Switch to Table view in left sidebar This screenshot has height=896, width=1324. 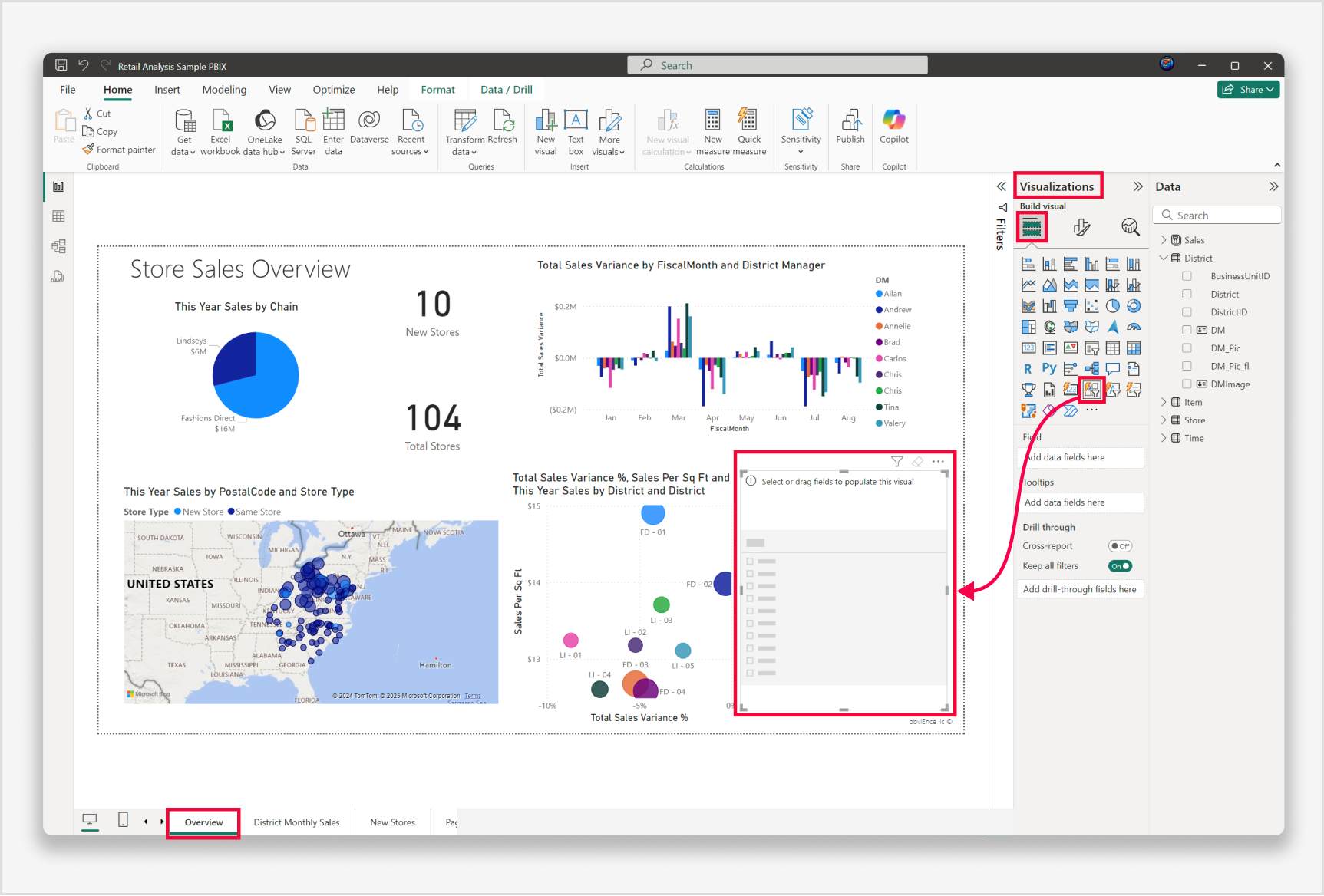[58, 216]
